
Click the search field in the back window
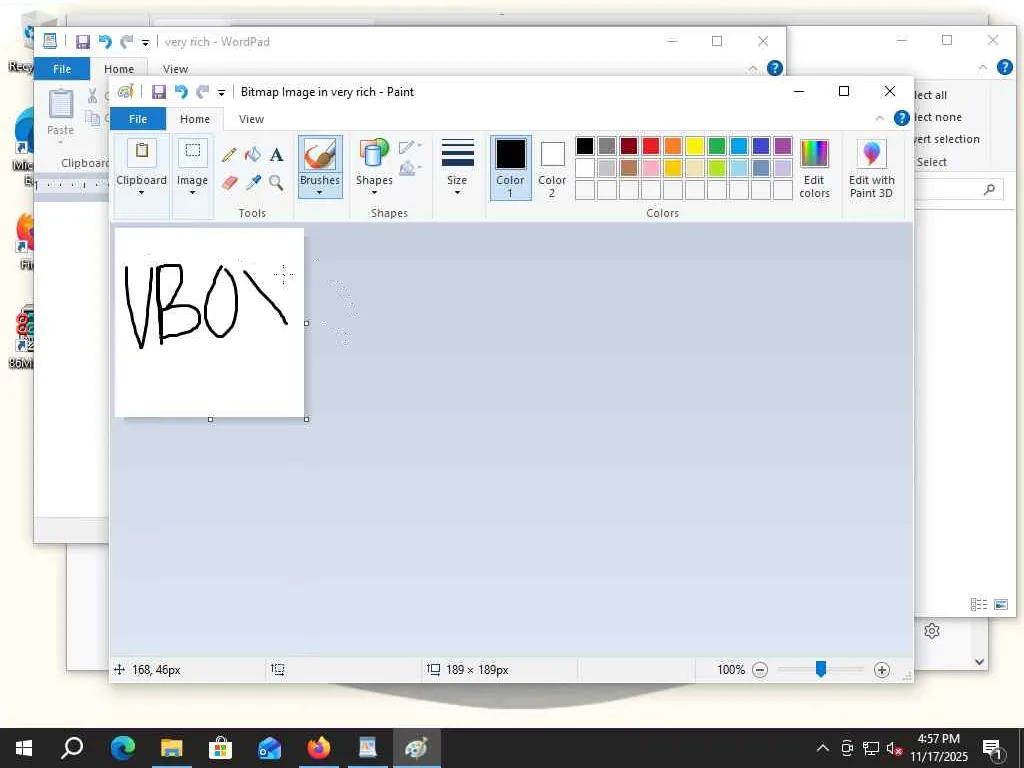point(959,189)
